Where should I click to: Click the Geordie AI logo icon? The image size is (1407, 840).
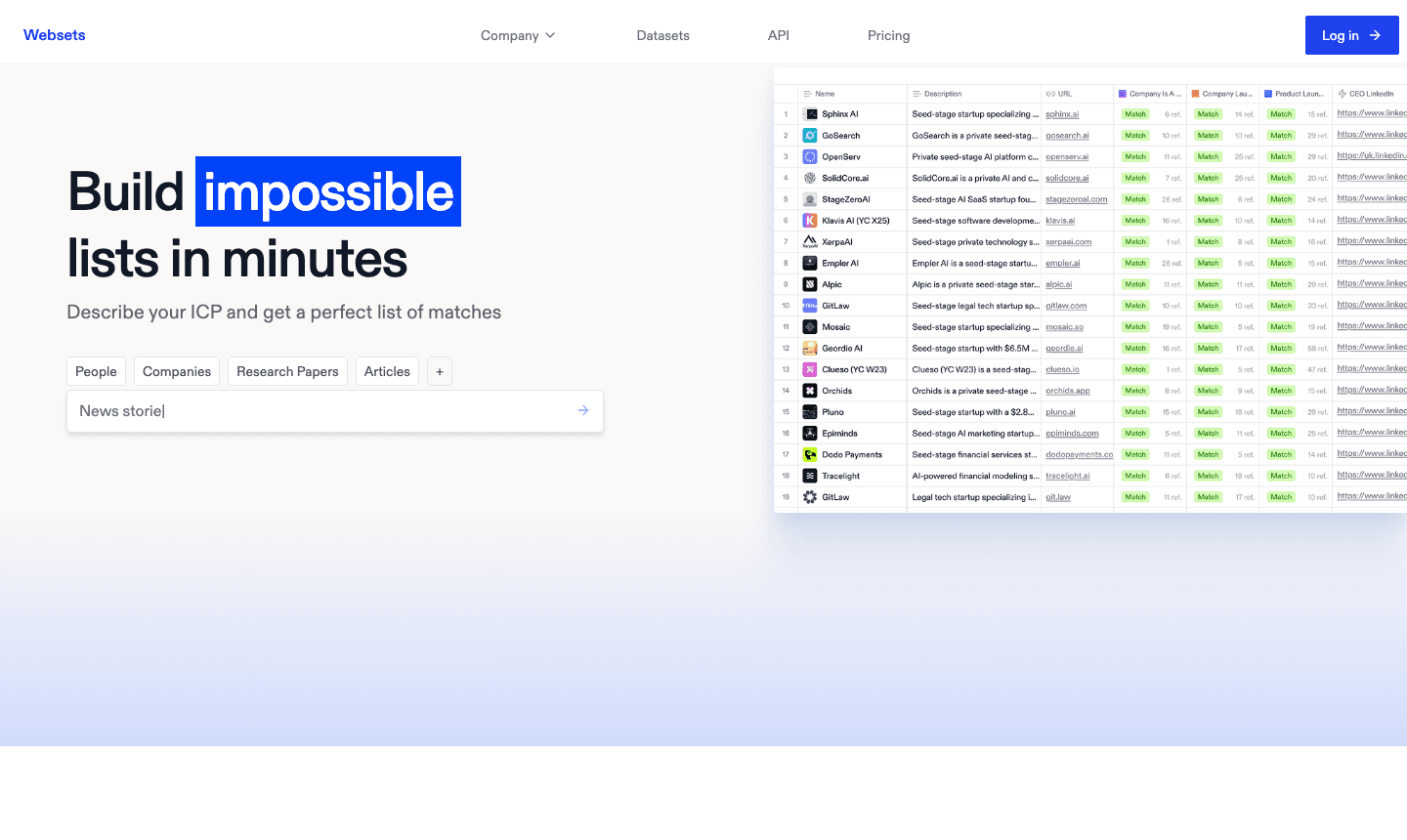[x=810, y=349]
